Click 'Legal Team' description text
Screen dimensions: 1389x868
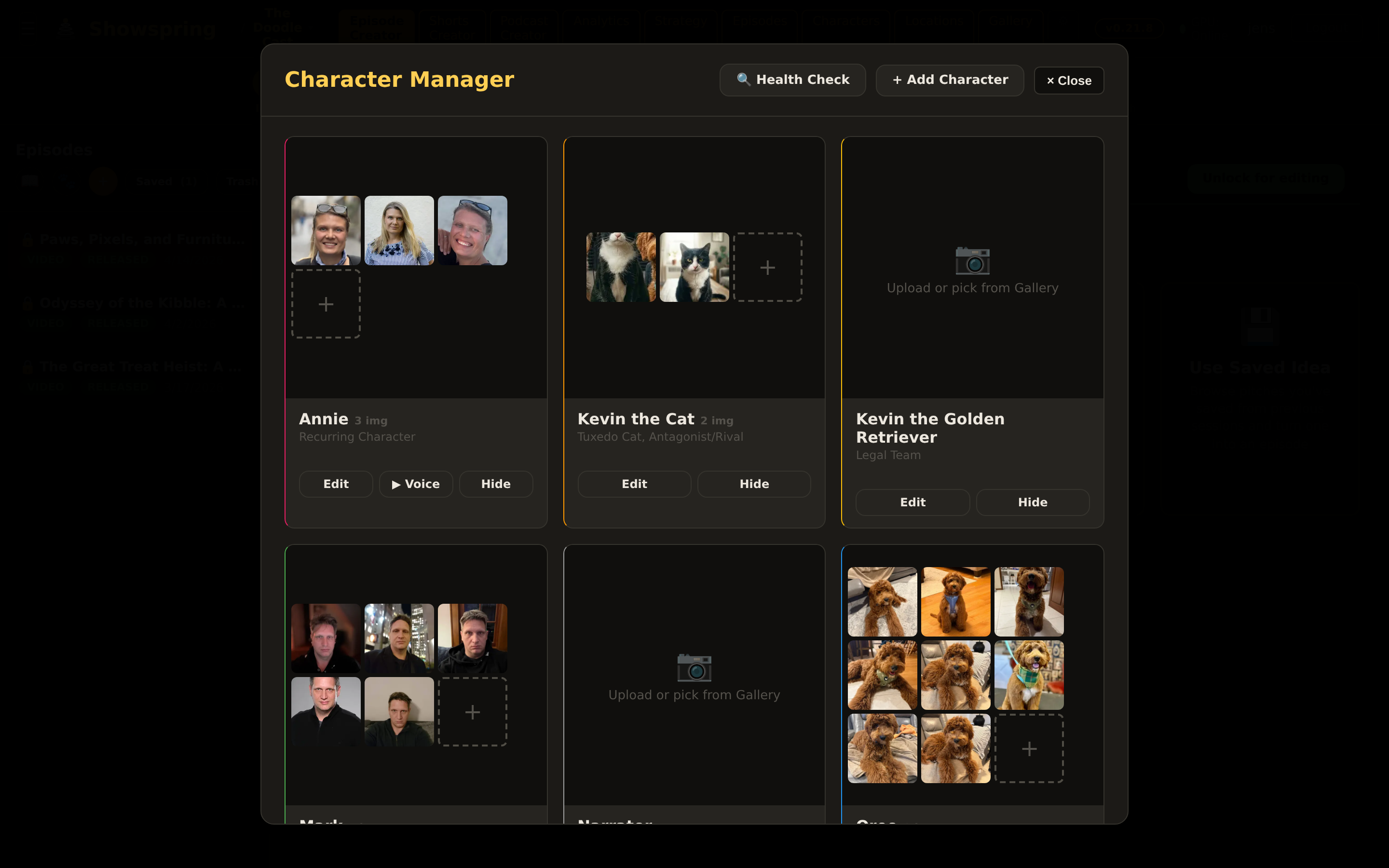[x=888, y=455]
